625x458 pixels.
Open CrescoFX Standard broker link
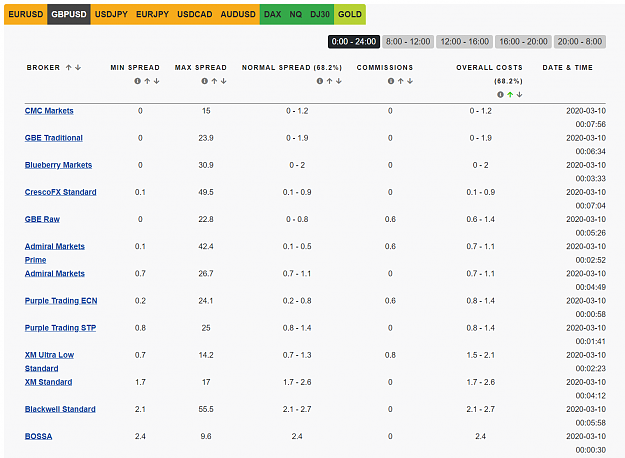coord(61,192)
